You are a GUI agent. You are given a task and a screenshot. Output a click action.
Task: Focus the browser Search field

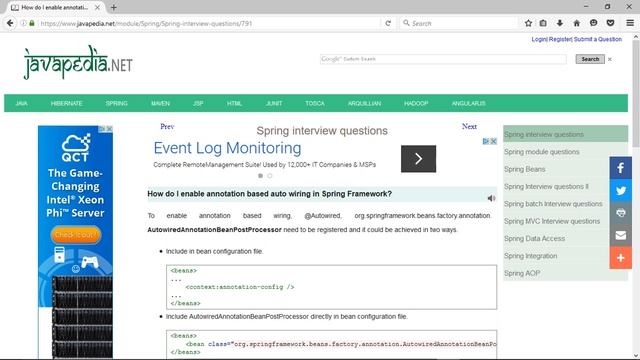click(x=459, y=23)
